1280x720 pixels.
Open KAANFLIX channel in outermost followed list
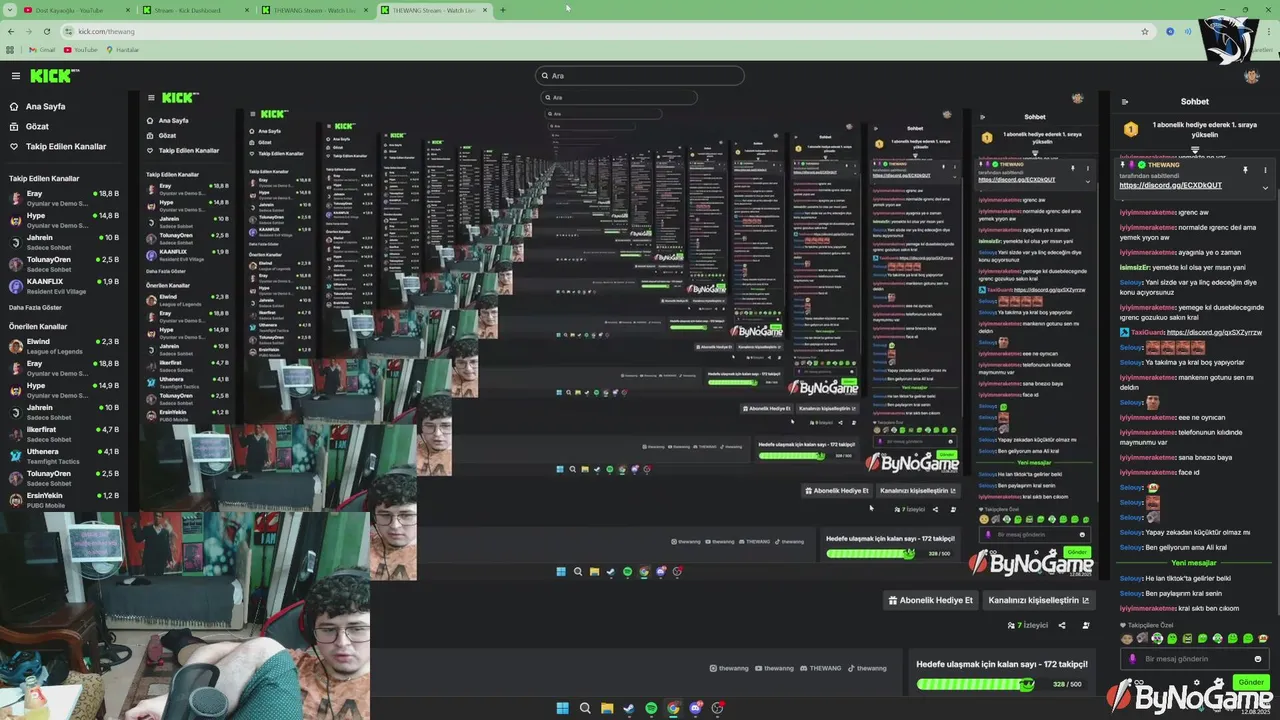click(x=64, y=286)
